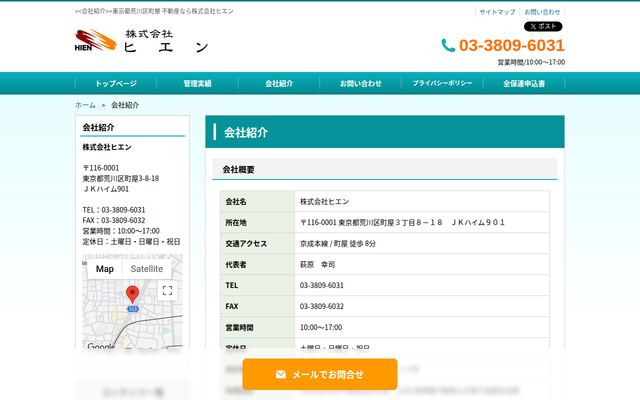
Task: Select the FAX 03-3809-6032 table value
Action: coord(422,306)
